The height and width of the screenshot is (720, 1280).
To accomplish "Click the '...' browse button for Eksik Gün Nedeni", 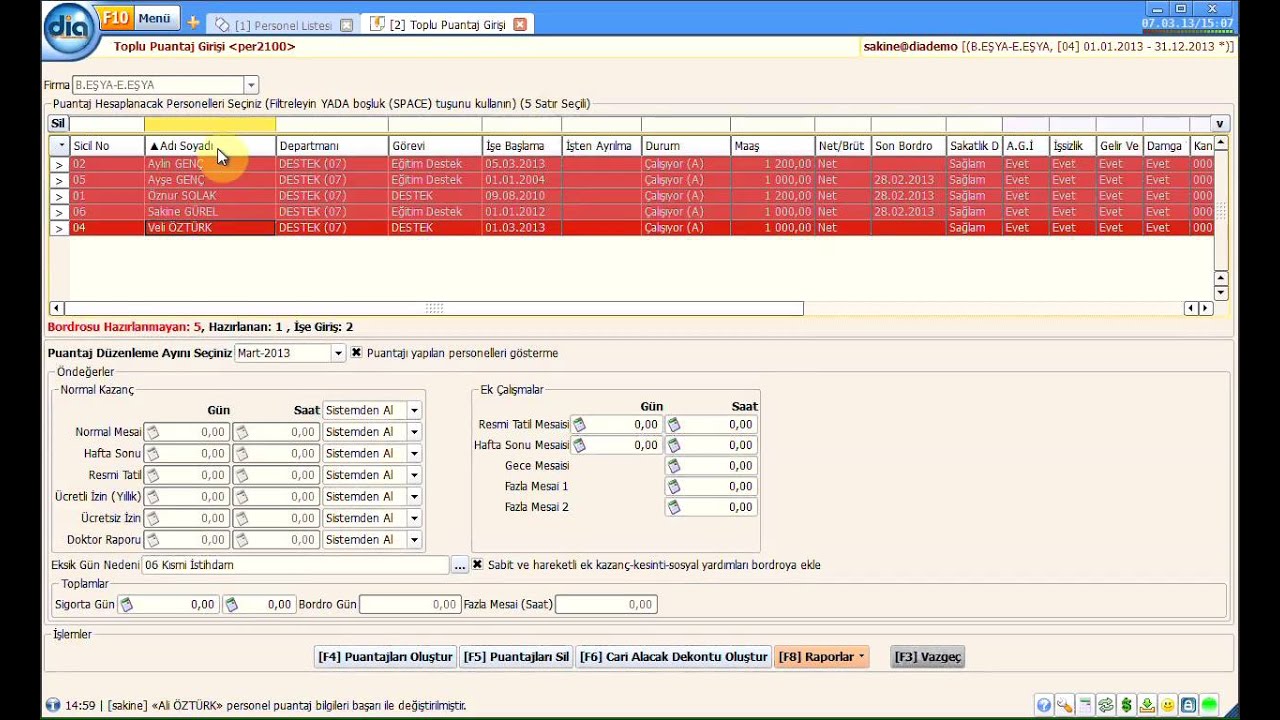I will (459, 565).
